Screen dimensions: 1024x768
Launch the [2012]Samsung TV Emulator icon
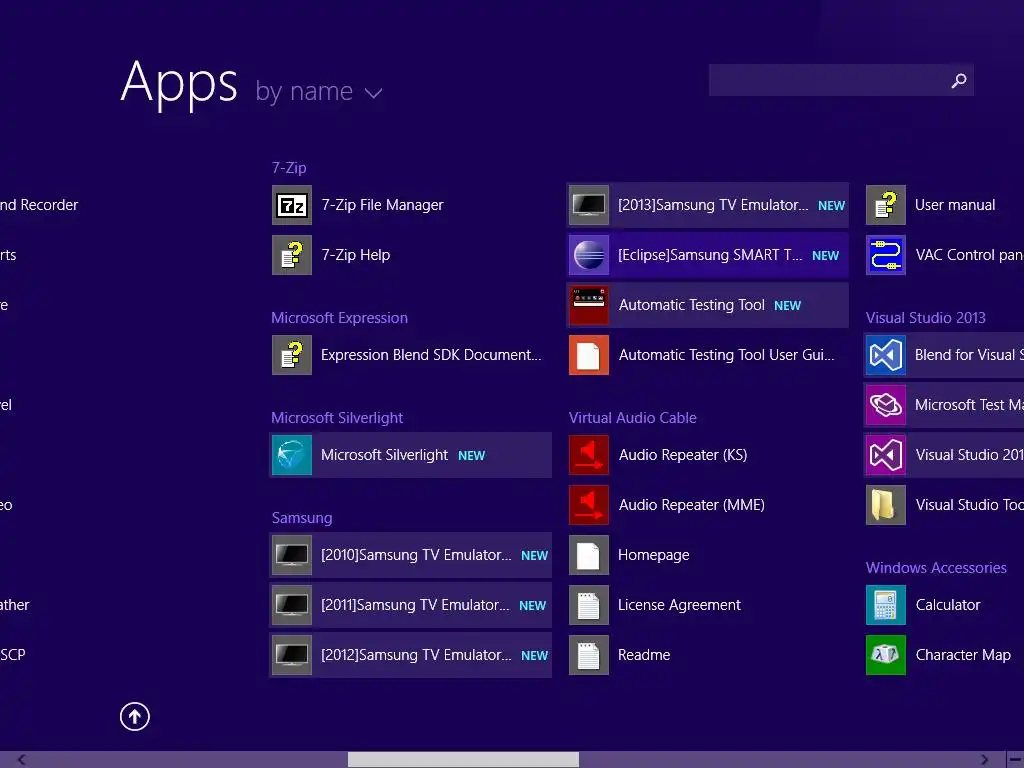point(291,655)
